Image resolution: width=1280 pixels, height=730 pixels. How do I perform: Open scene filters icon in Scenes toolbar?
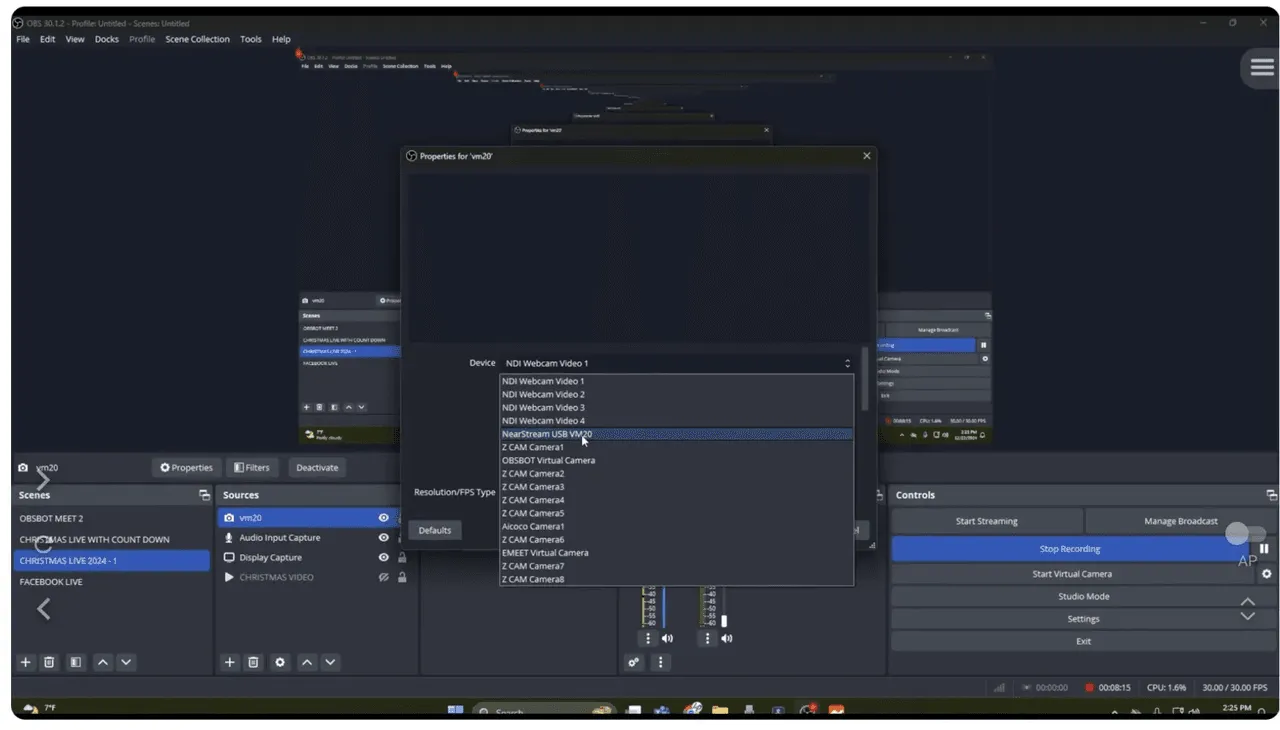click(76, 662)
